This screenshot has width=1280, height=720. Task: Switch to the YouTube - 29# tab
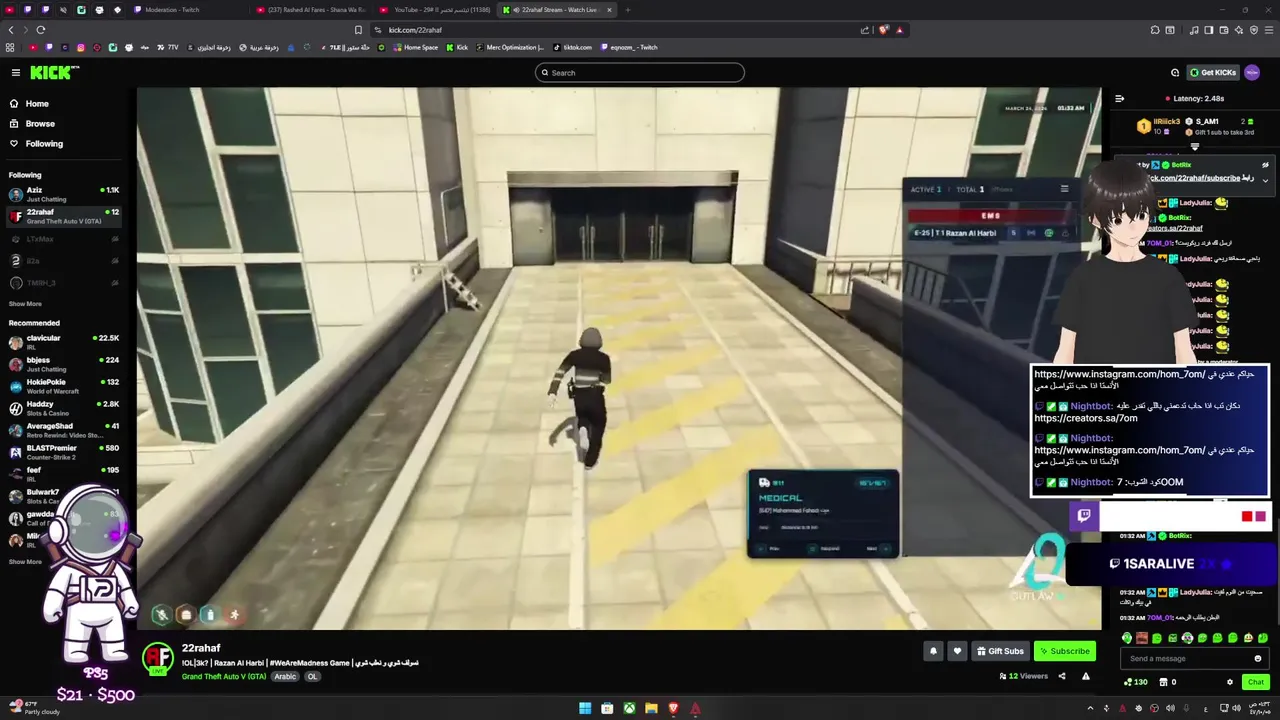coord(435,10)
